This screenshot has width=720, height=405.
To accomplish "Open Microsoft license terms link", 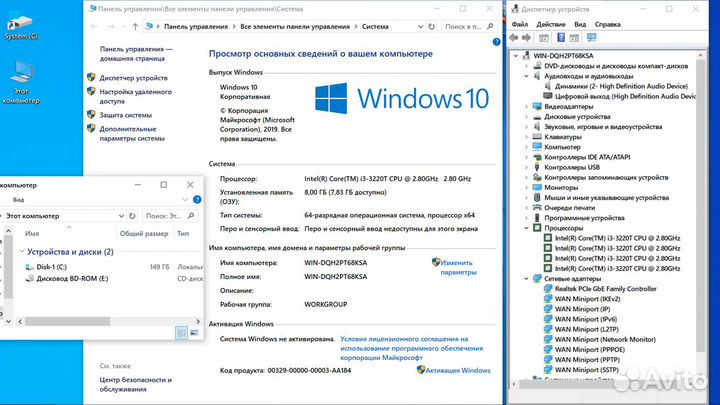I will (411, 348).
